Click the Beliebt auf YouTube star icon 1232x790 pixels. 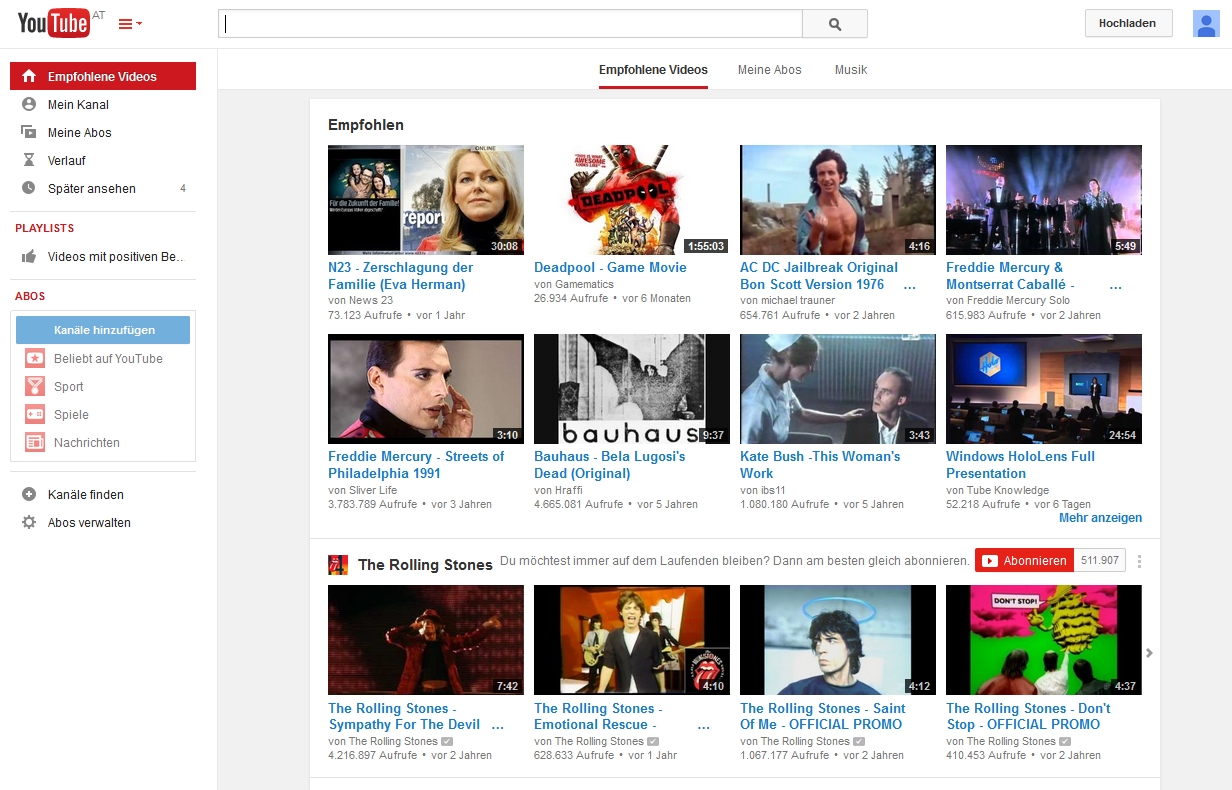pyautogui.click(x=35, y=358)
